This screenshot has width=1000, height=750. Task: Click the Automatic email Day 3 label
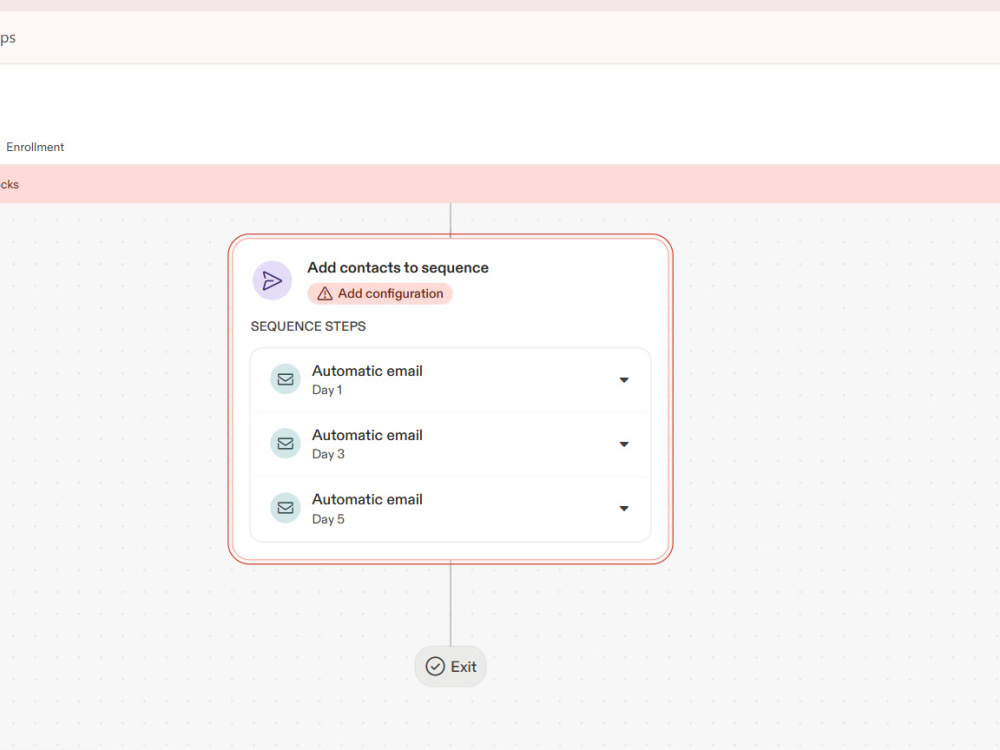[x=367, y=436]
